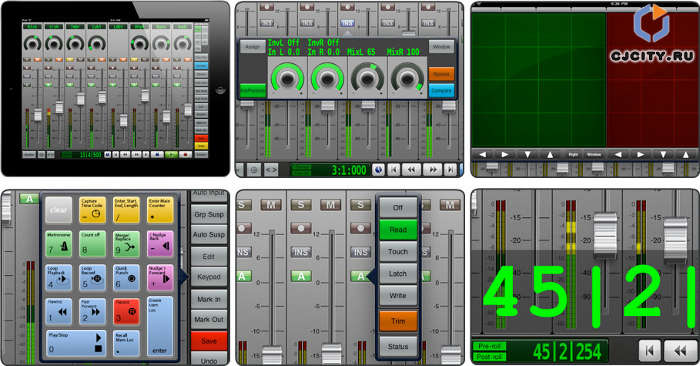Tap the Play/Stop 0 keypad key
The height and width of the screenshot is (366, 700).
coord(76,343)
